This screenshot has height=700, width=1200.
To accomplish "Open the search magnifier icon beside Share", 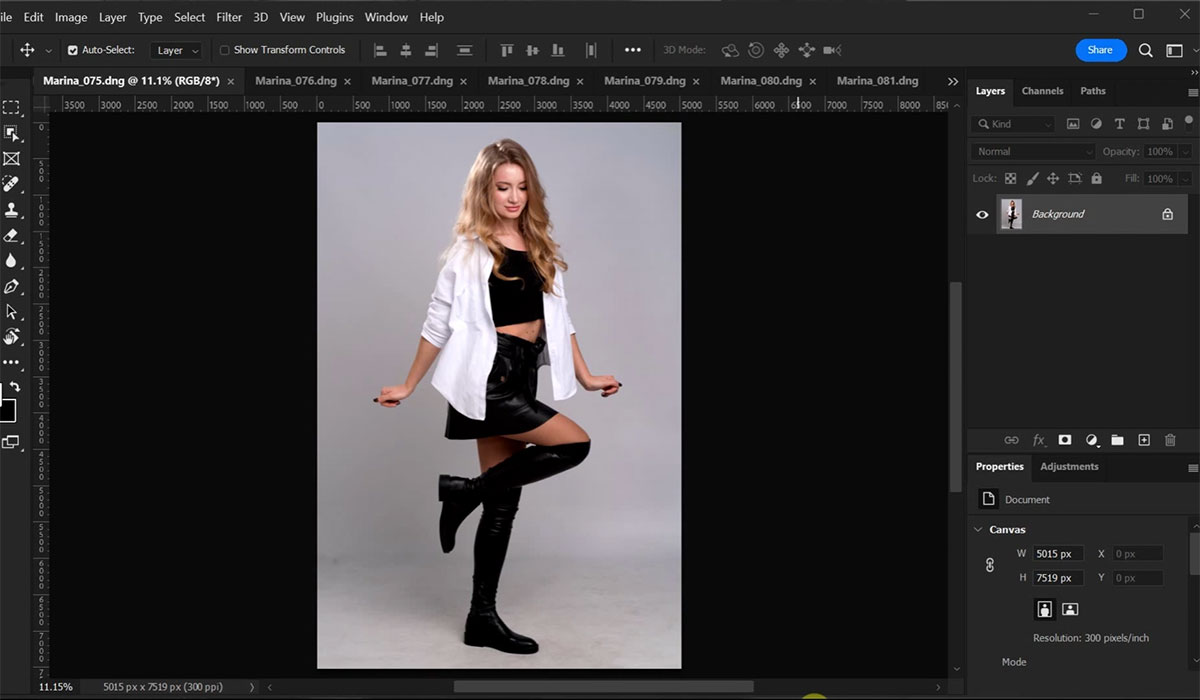I will [1146, 50].
